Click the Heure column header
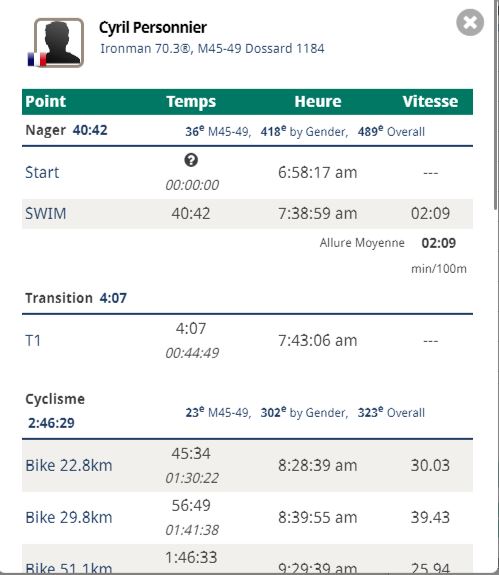The width and height of the screenshot is (499, 575). (318, 102)
